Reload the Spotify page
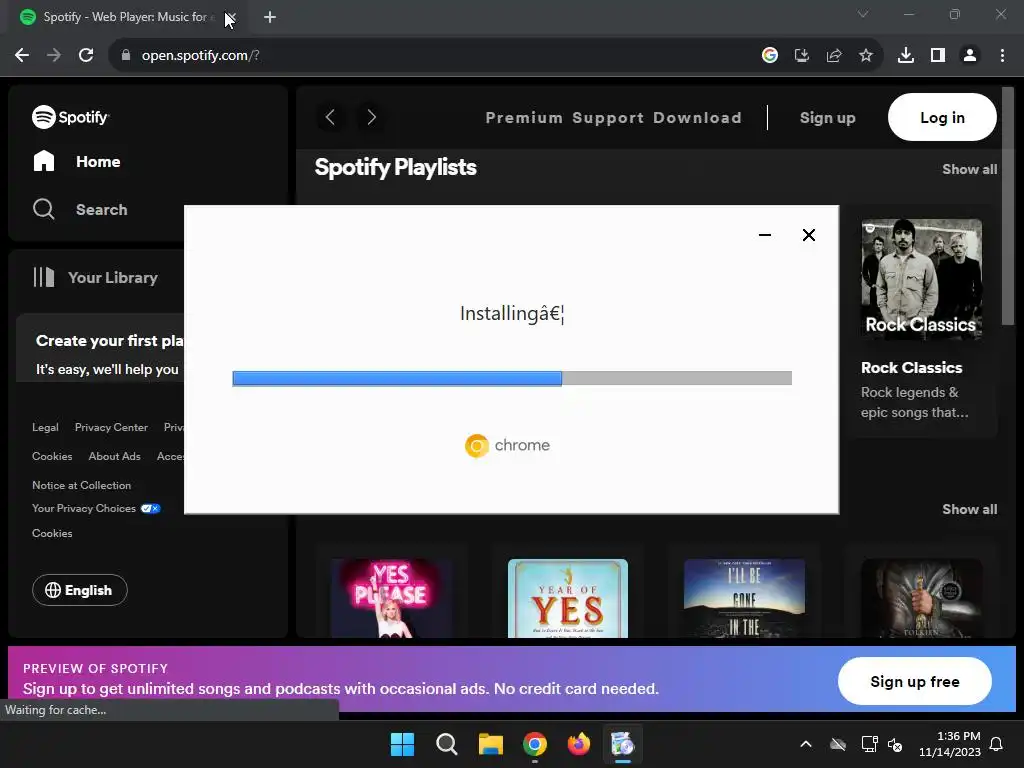This screenshot has width=1024, height=768. (86, 56)
